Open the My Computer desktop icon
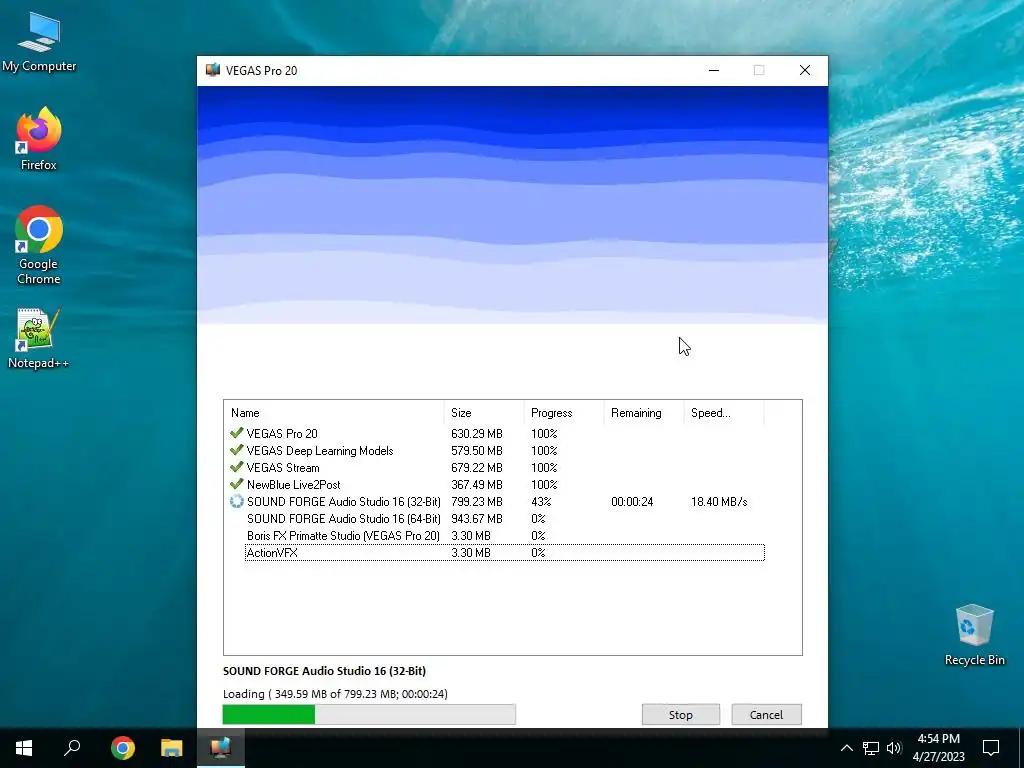1024x768 pixels. click(x=39, y=41)
